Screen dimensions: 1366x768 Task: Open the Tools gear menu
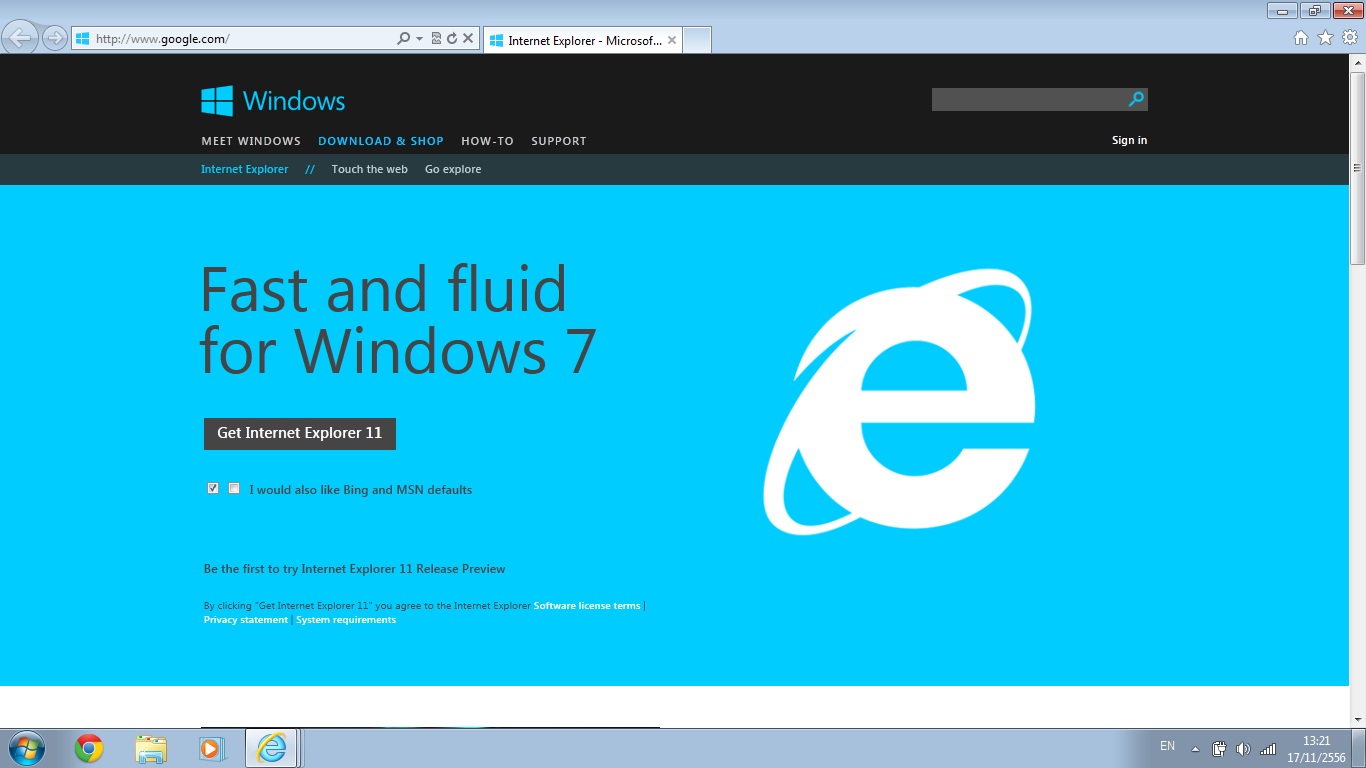[x=1350, y=38]
